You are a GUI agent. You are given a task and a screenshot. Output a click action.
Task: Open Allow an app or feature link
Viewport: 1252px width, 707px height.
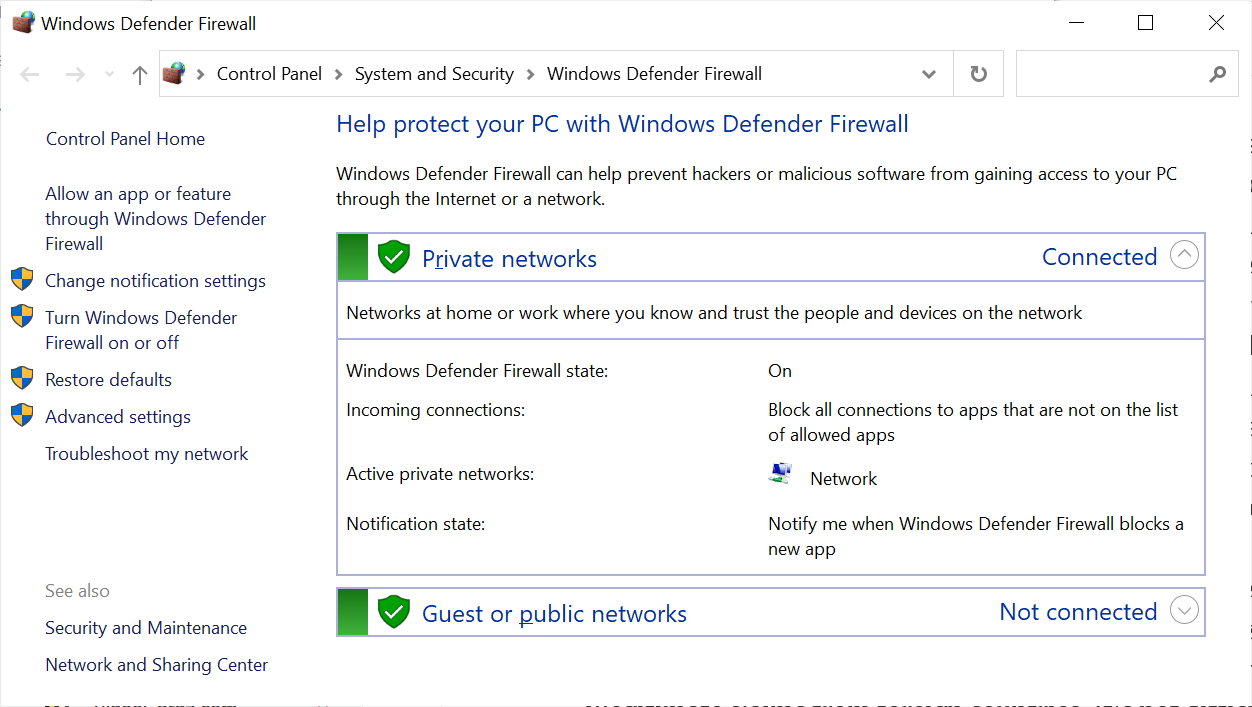[155, 219]
